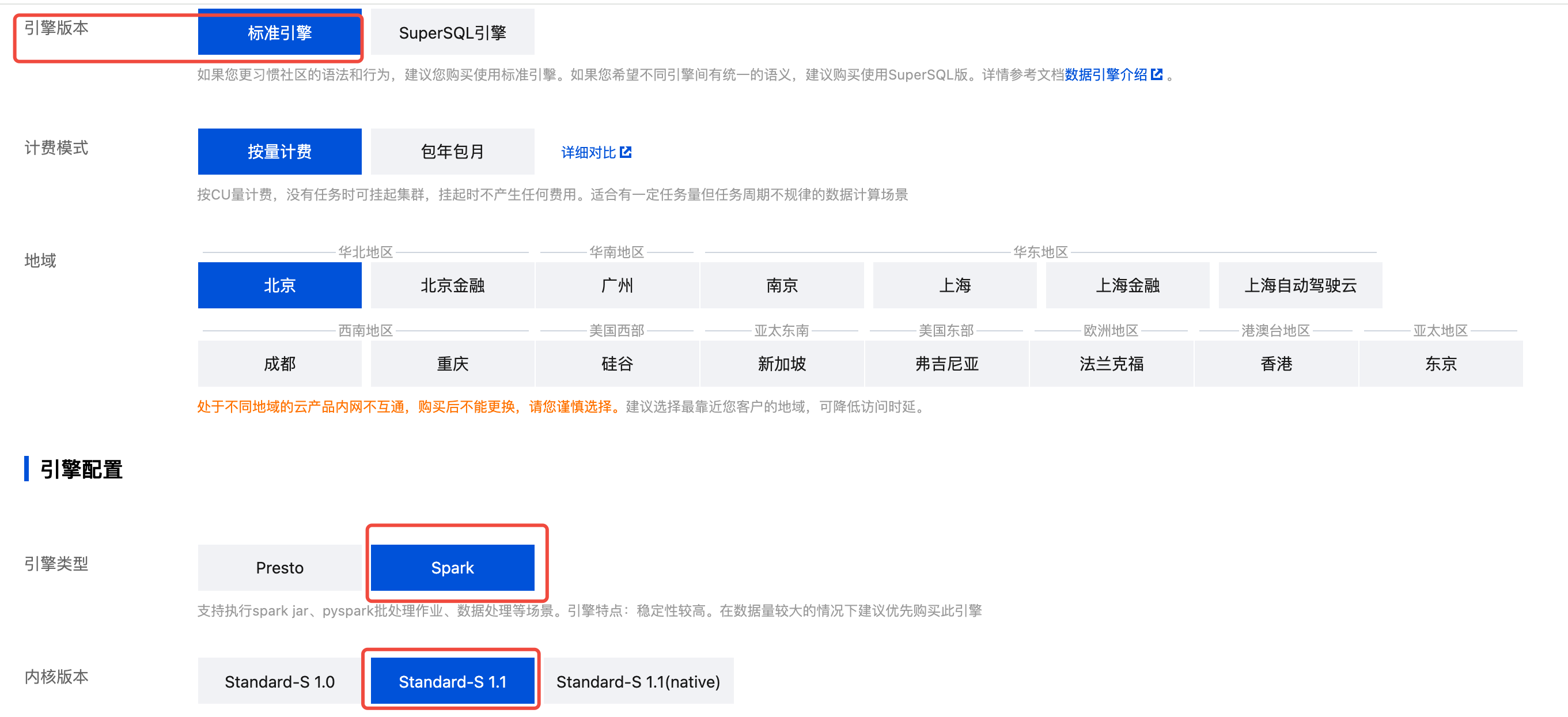The image size is (1568, 717).
Task: Choose 标准引擎 standard engine option
Action: pyautogui.click(x=279, y=32)
